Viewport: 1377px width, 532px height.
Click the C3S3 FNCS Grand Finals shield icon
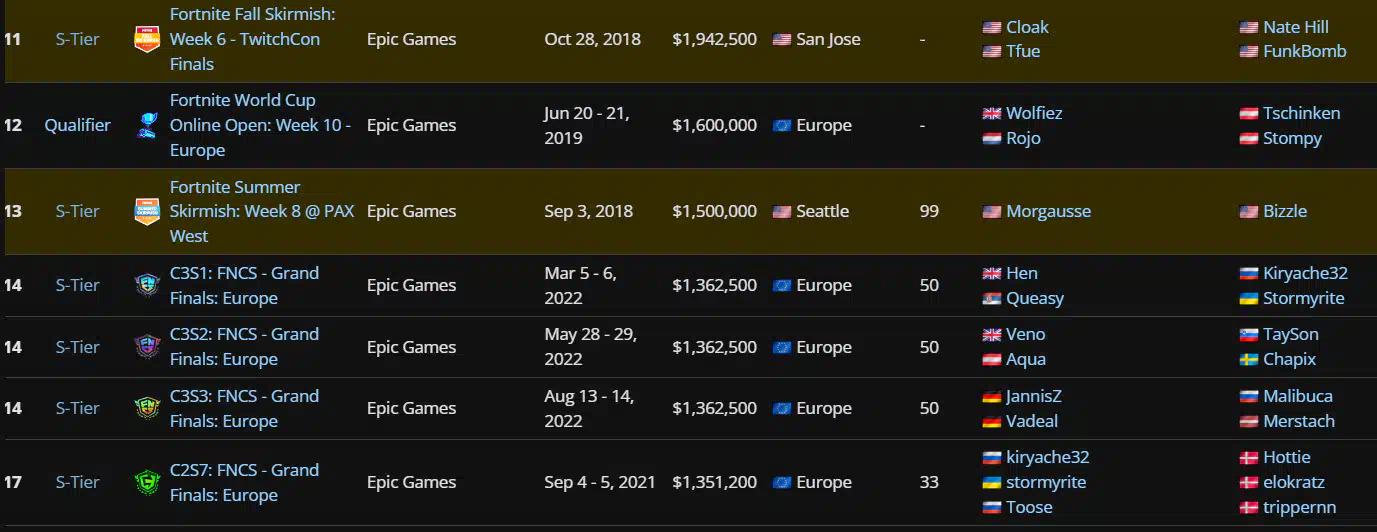click(147, 408)
